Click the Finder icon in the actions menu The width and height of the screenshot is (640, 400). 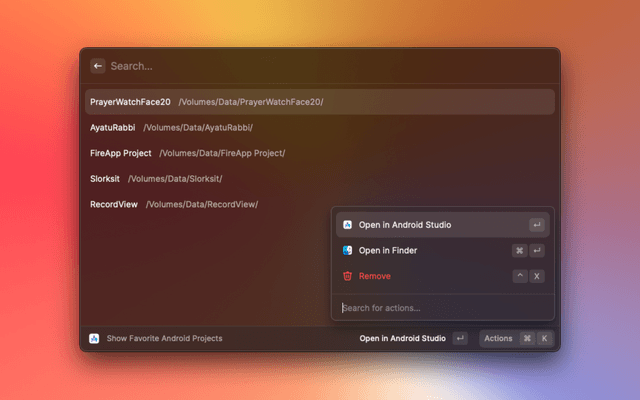click(347, 250)
